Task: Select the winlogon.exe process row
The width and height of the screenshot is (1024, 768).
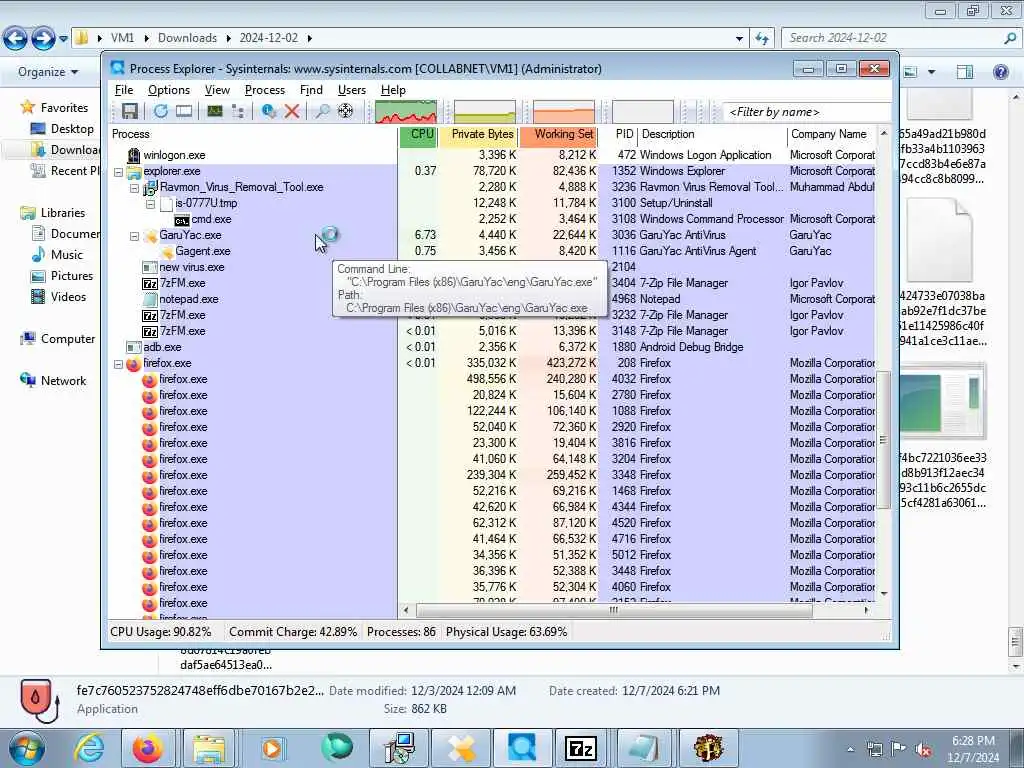Action: (x=493, y=156)
